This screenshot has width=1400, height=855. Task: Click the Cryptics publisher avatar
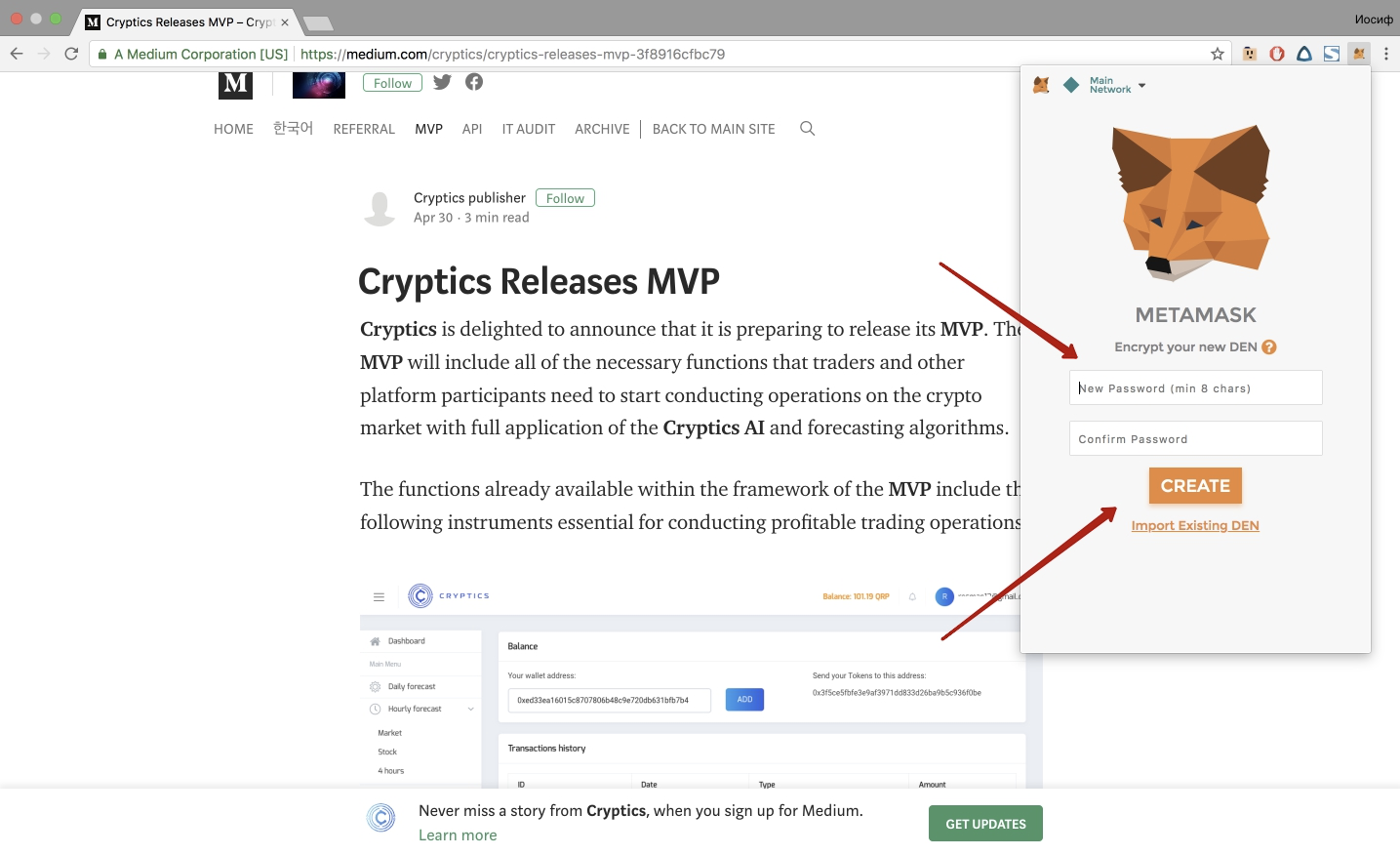(380, 208)
